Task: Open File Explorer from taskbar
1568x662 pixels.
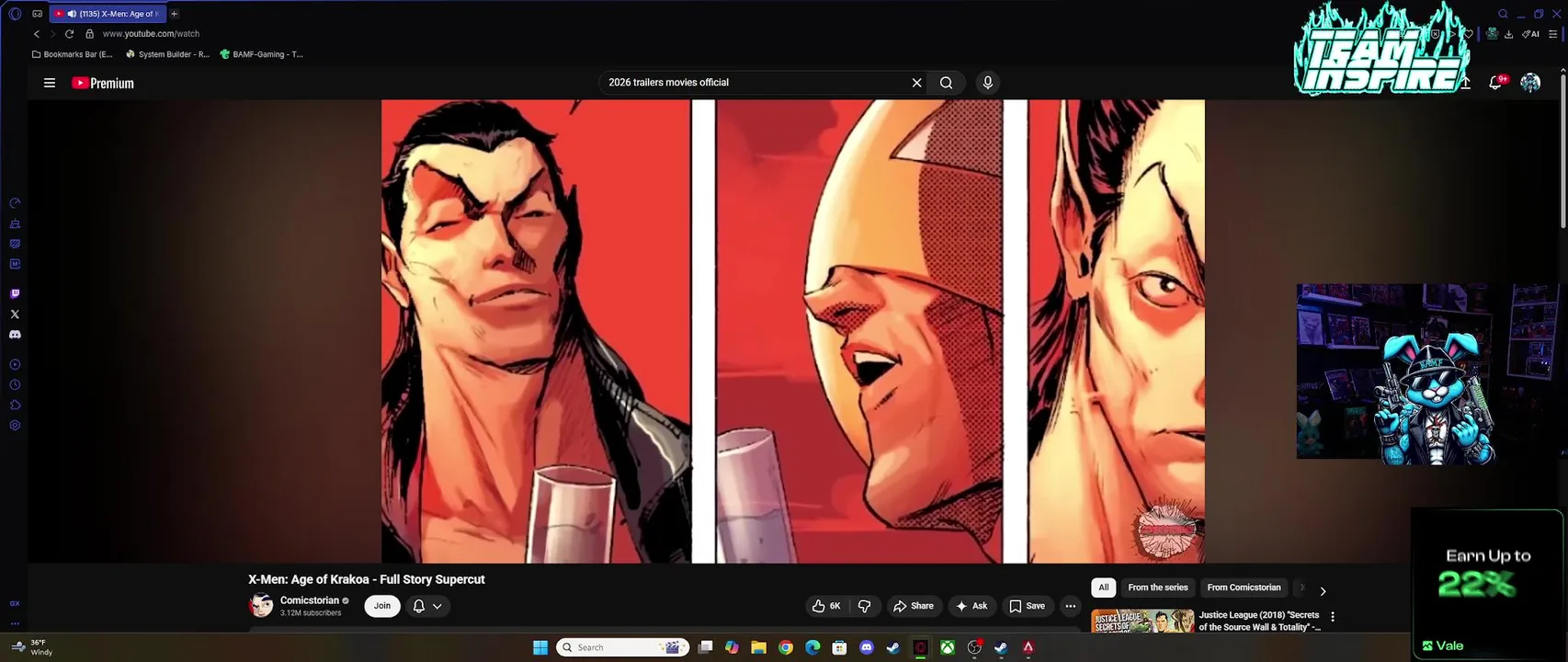Action: [758, 647]
